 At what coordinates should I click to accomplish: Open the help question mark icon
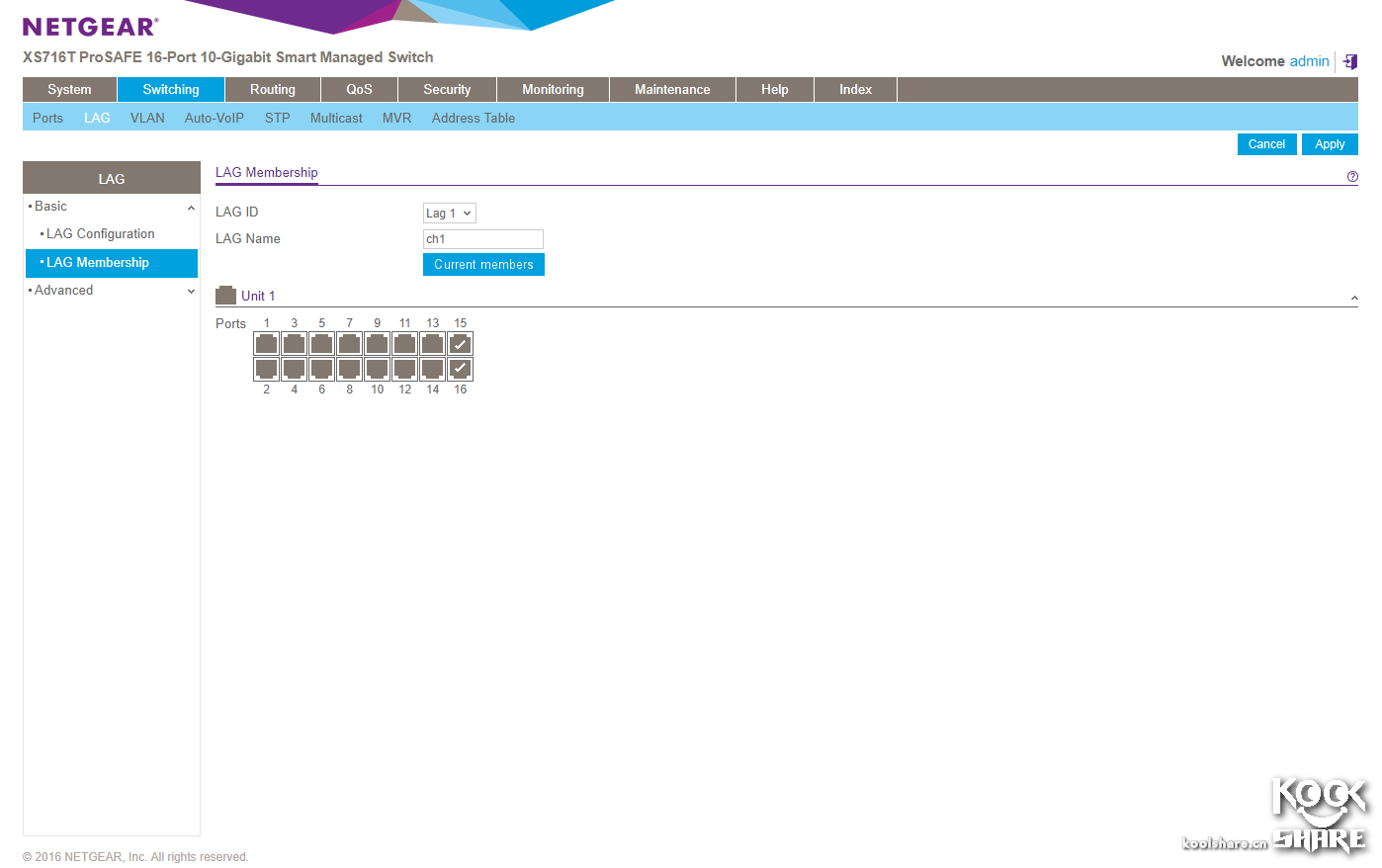[x=1352, y=177]
